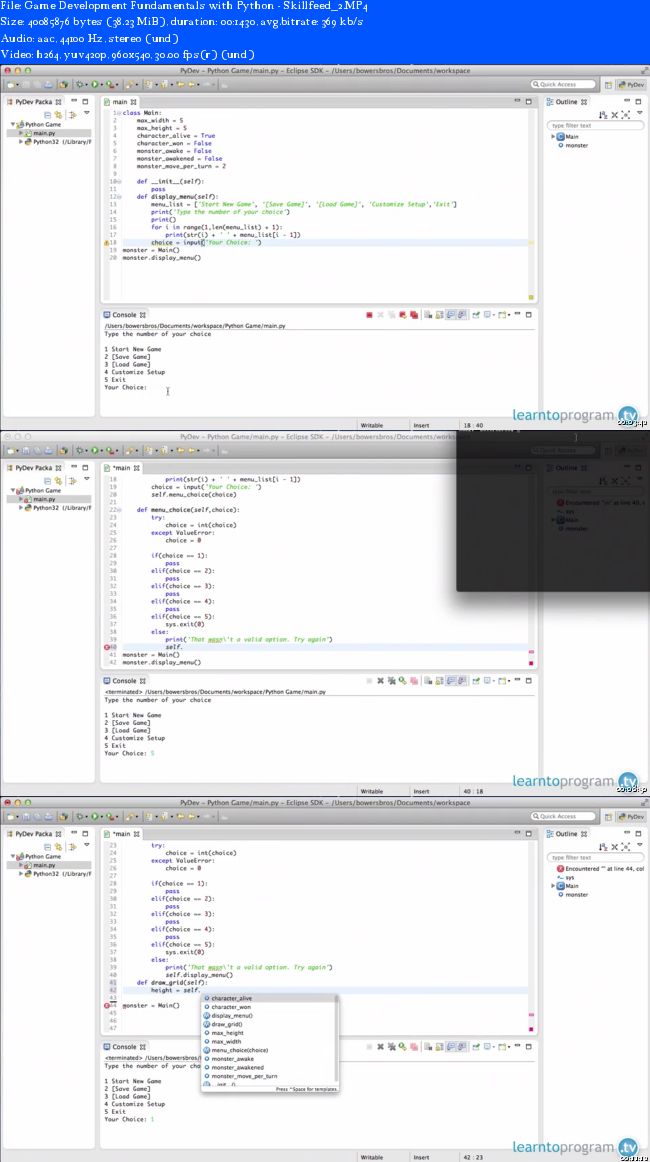Image resolution: width=650 pixels, height=1162 pixels.
Task: Select the Console tab in bottom frame
Action: (x=125, y=1046)
